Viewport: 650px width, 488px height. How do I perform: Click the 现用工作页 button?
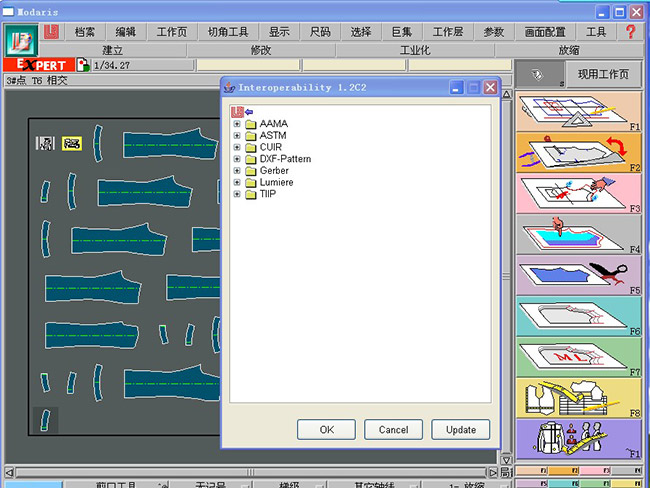coord(603,75)
